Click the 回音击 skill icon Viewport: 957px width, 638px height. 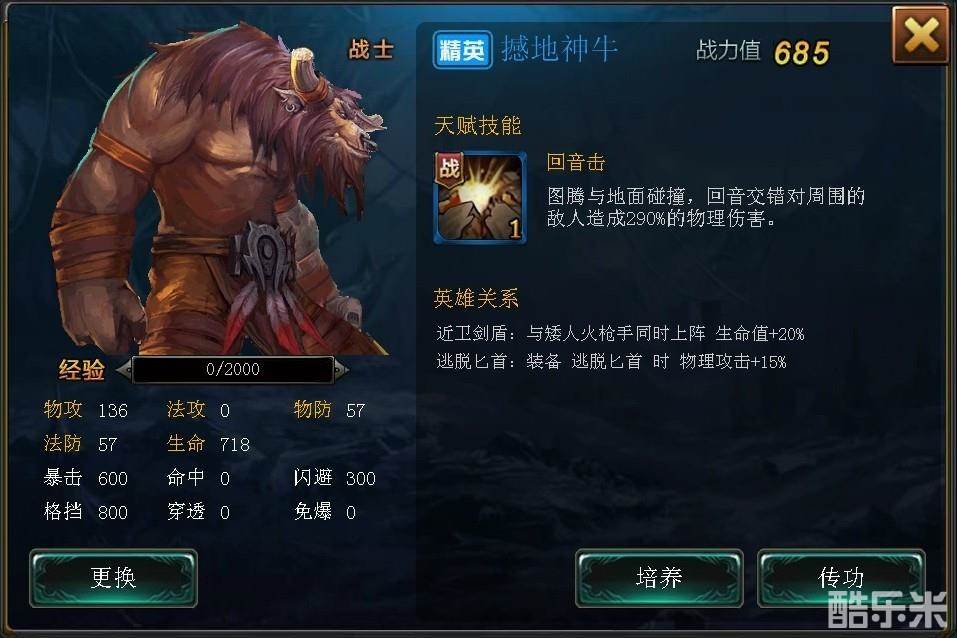click(x=480, y=198)
